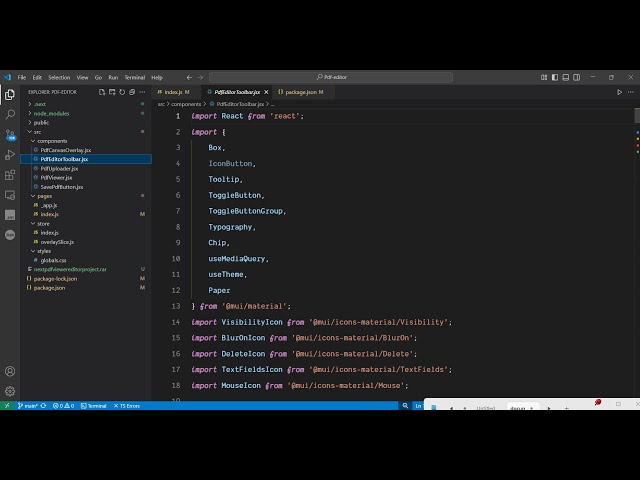Click the main branch indicator in status bar

[x=27, y=406]
